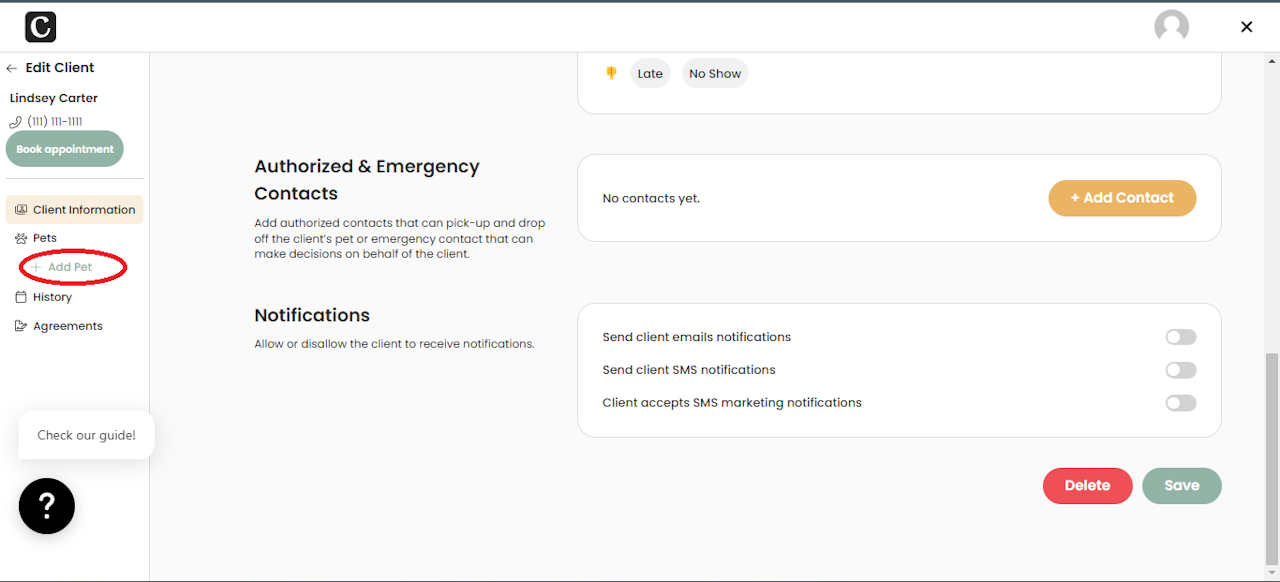
Task: Click the Add Contact button
Action: [x=1122, y=198]
